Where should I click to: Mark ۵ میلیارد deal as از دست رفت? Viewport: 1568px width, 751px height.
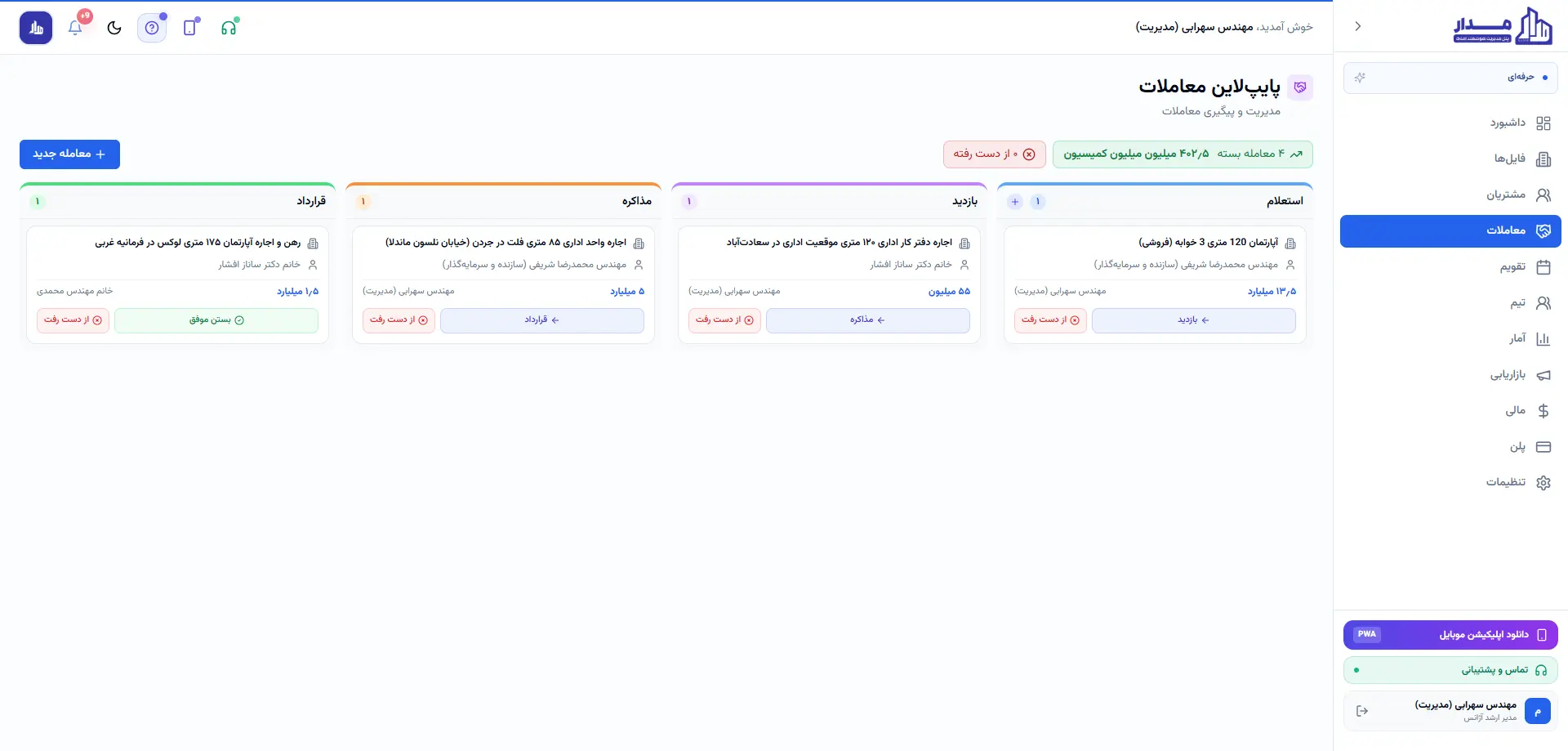399,320
